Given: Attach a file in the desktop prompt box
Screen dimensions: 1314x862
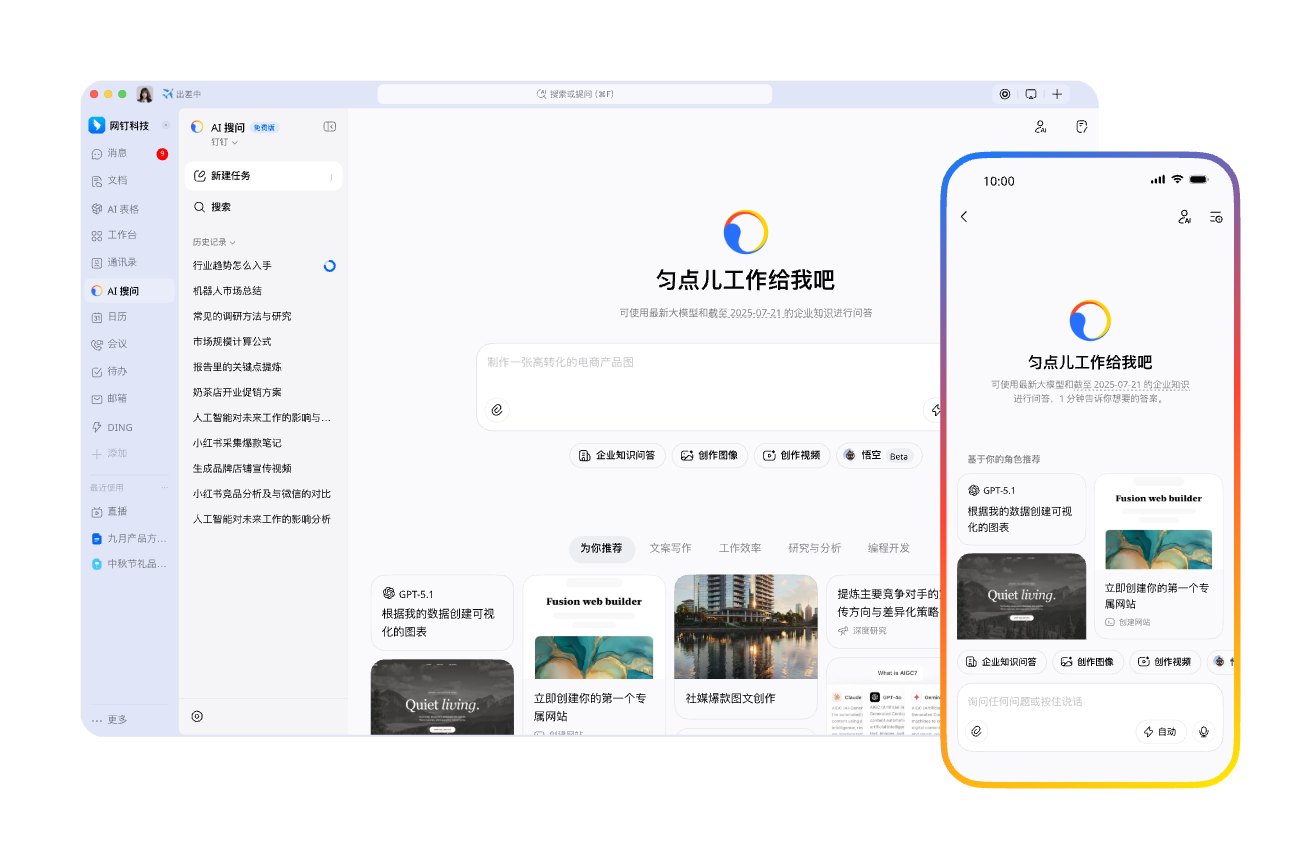Looking at the screenshot, I should pyautogui.click(x=497, y=409).
